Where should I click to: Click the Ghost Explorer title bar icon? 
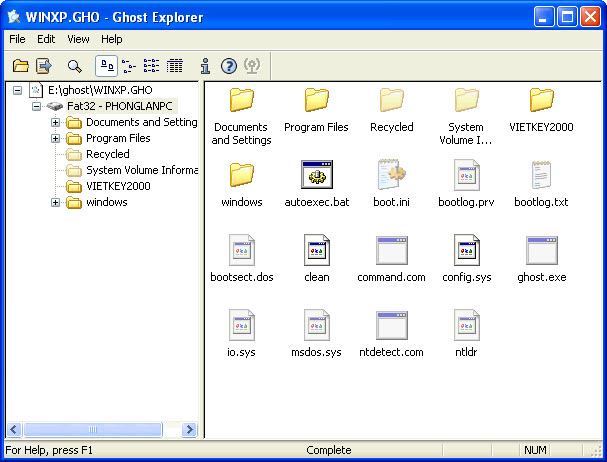(14, 17)
